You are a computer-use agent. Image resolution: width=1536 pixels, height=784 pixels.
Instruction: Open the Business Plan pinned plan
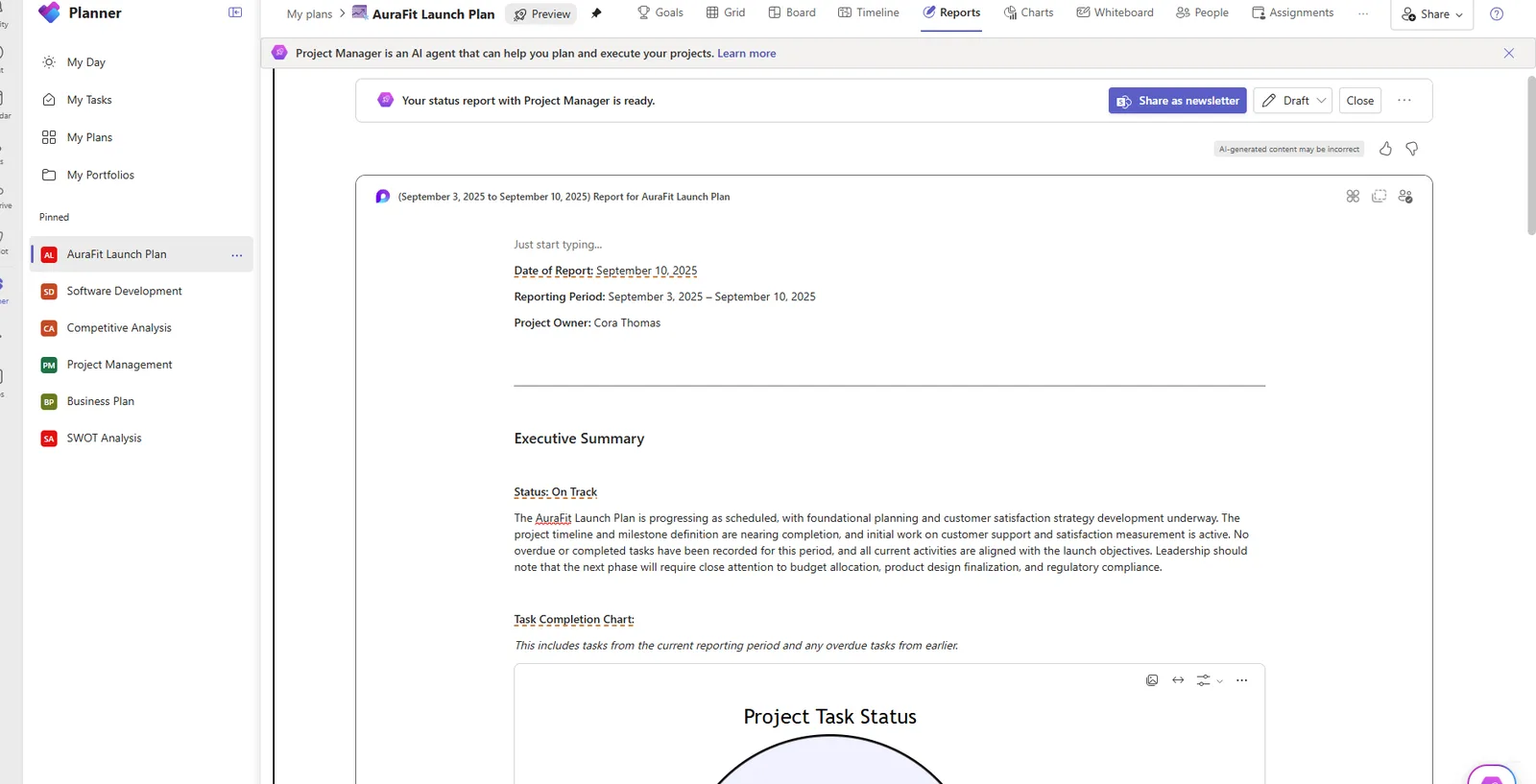[141, 401]
